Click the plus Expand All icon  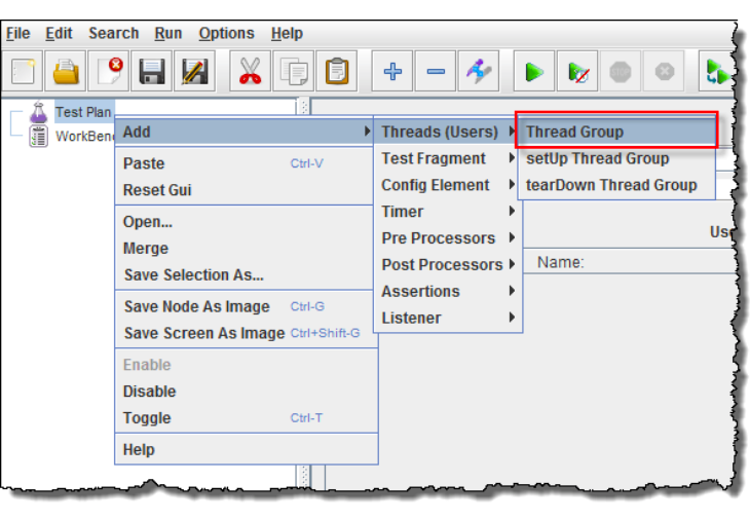(x=393, y=72)
